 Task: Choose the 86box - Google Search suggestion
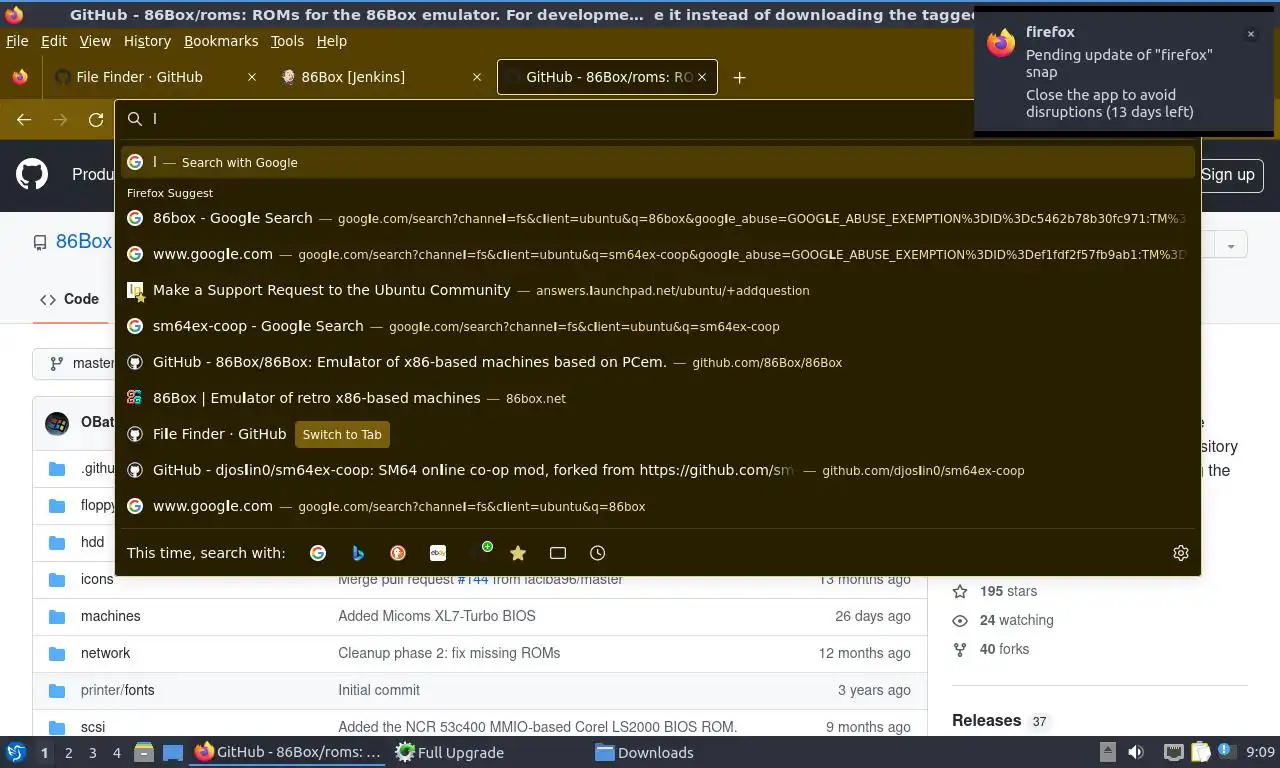coord(658,218)
